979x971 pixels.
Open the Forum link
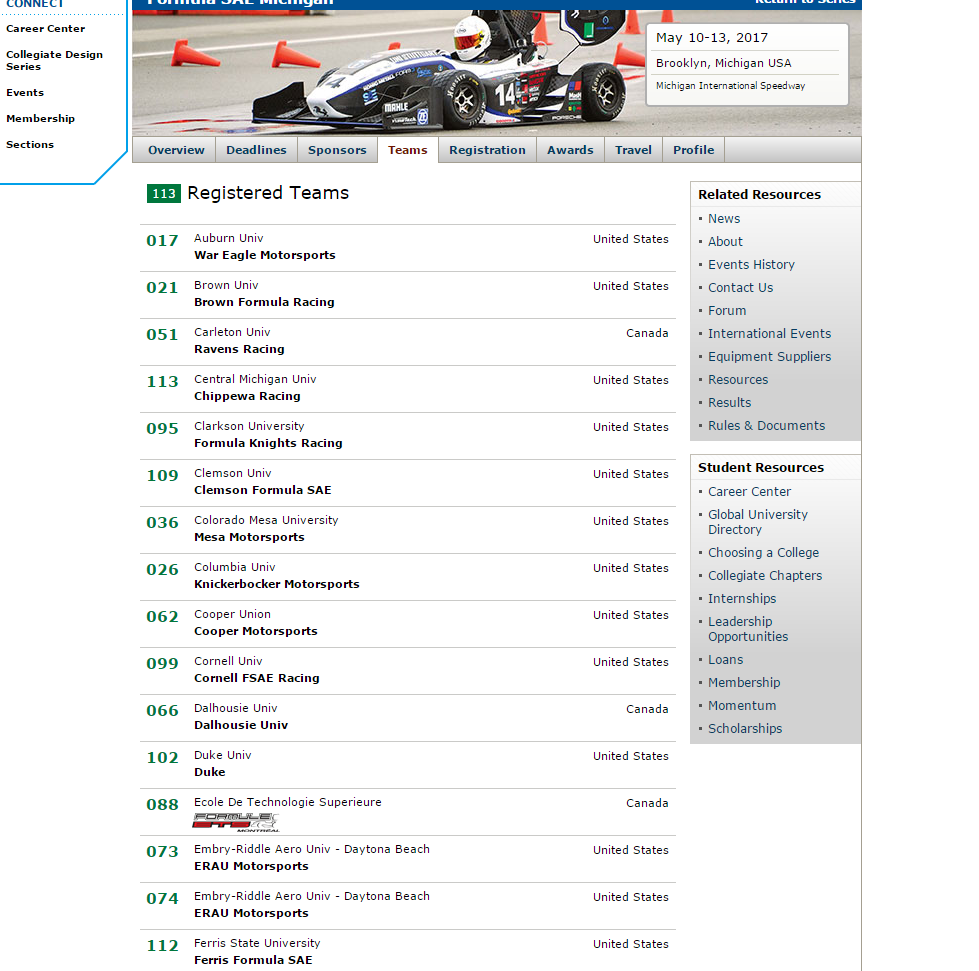727,311
